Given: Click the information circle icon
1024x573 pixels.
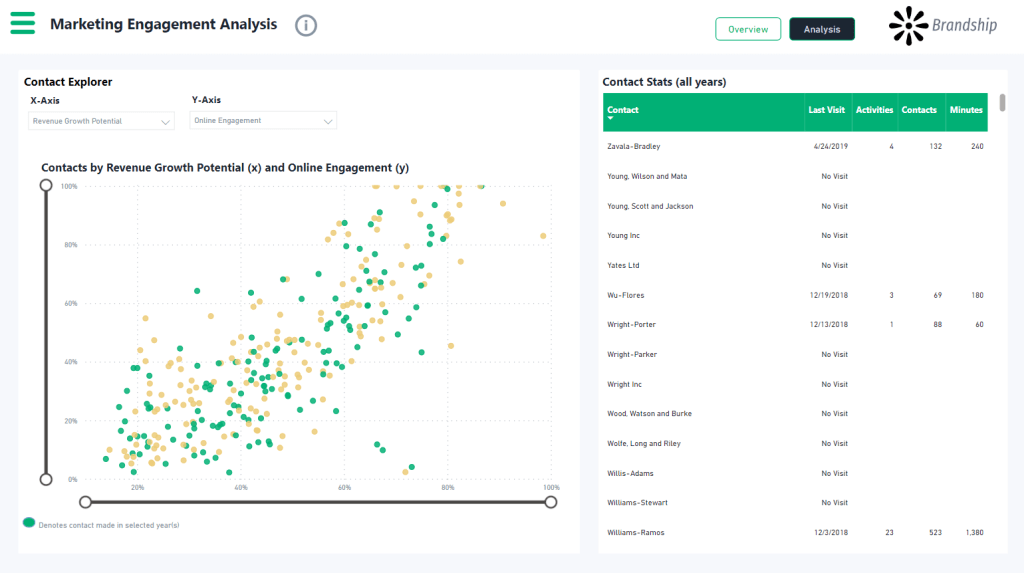Looking at the screenshot, I should click(306, 26).
